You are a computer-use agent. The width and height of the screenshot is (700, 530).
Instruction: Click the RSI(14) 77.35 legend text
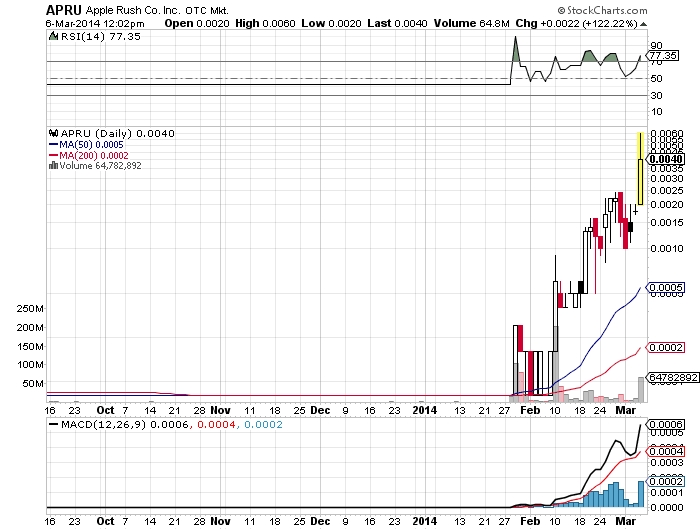(x=101, y=37)
